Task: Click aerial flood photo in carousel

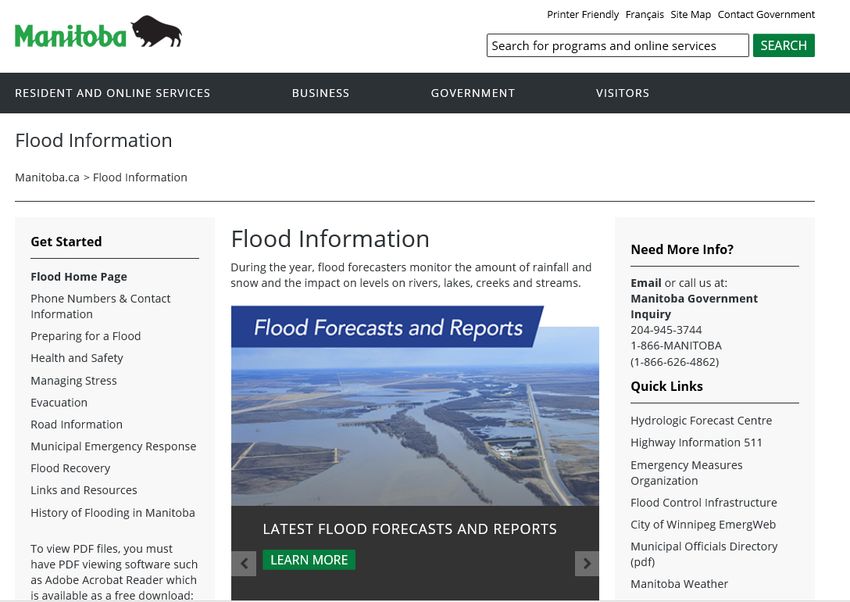Action: pos(415,428)
